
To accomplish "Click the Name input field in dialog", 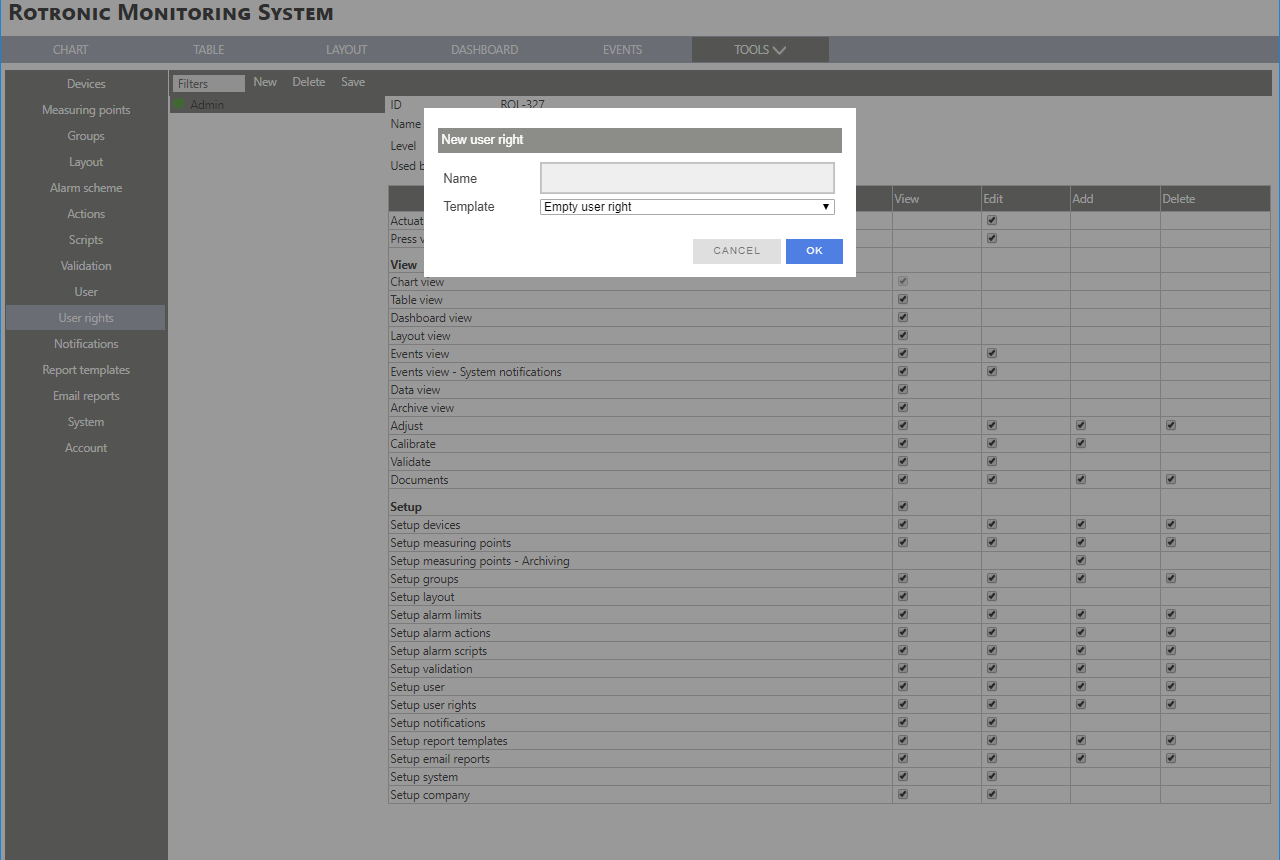I will 687,178.
